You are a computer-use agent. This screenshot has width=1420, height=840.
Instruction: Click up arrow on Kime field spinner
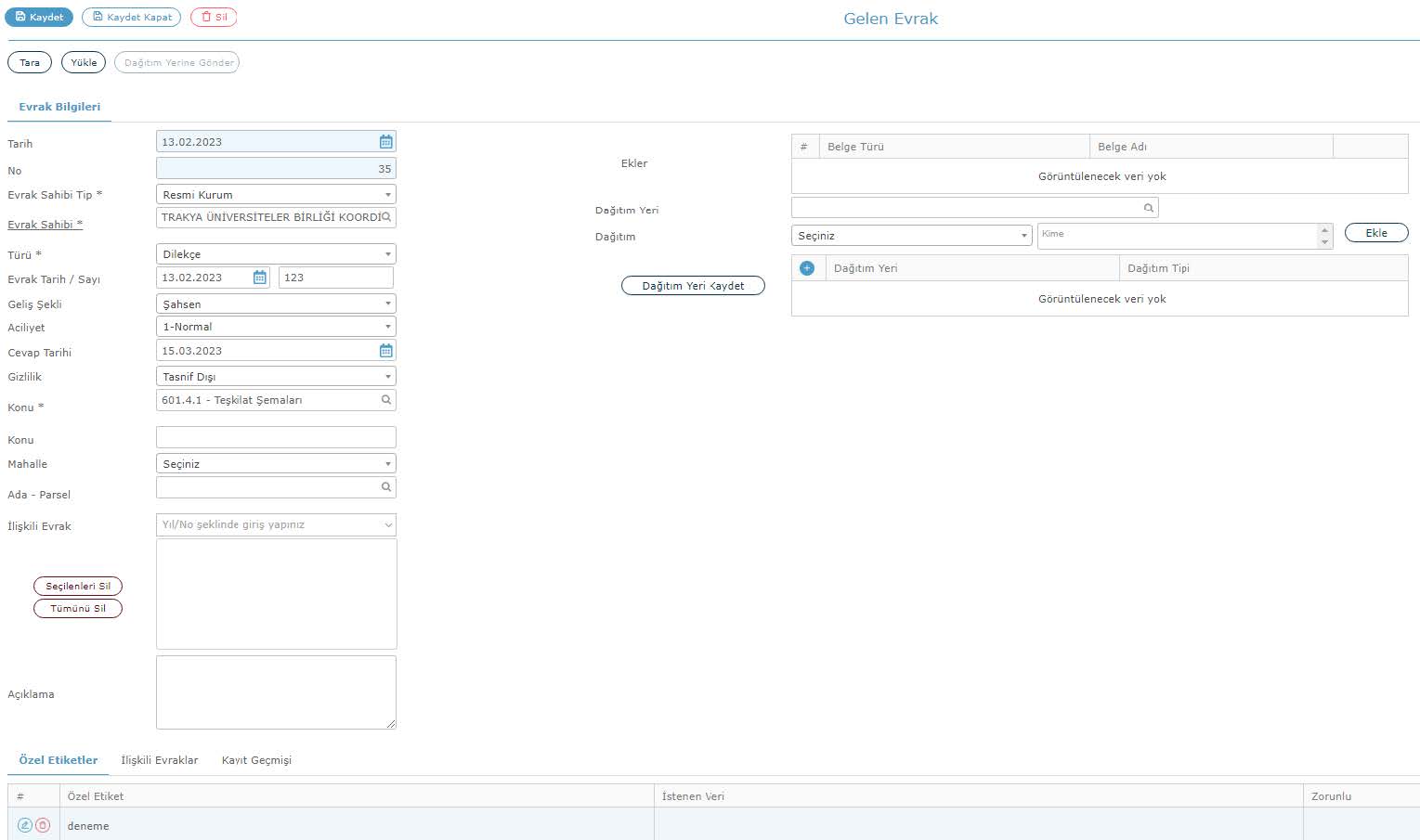[1325, 229]
